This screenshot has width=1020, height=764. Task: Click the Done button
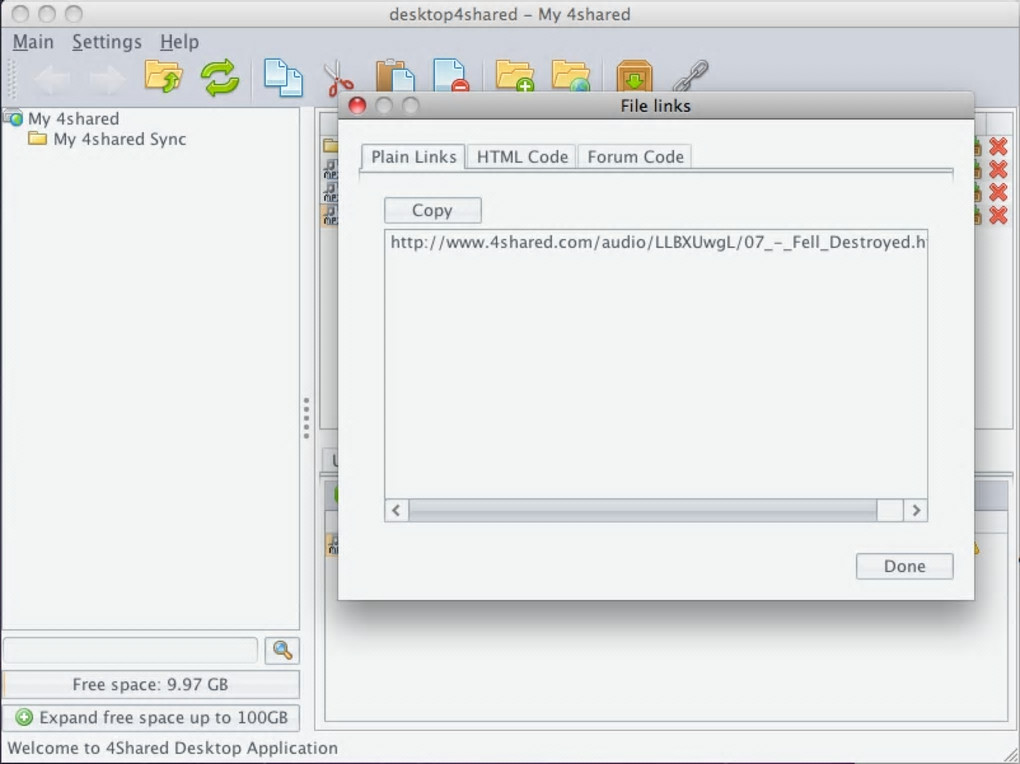click(x=904, y=566)
